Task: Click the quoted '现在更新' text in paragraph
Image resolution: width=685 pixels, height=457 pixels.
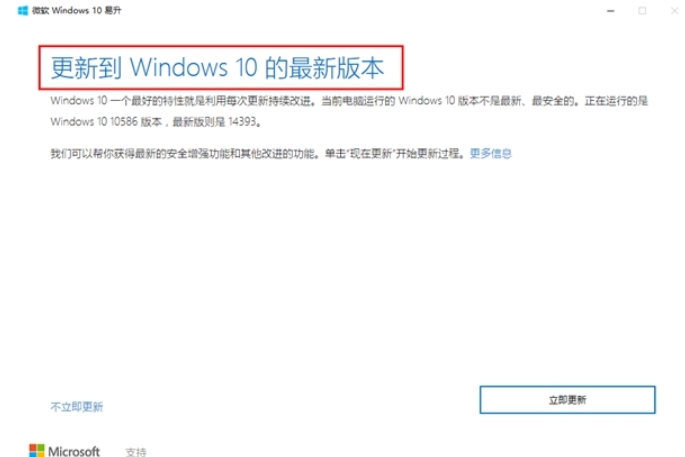Action: coord(370,153)
